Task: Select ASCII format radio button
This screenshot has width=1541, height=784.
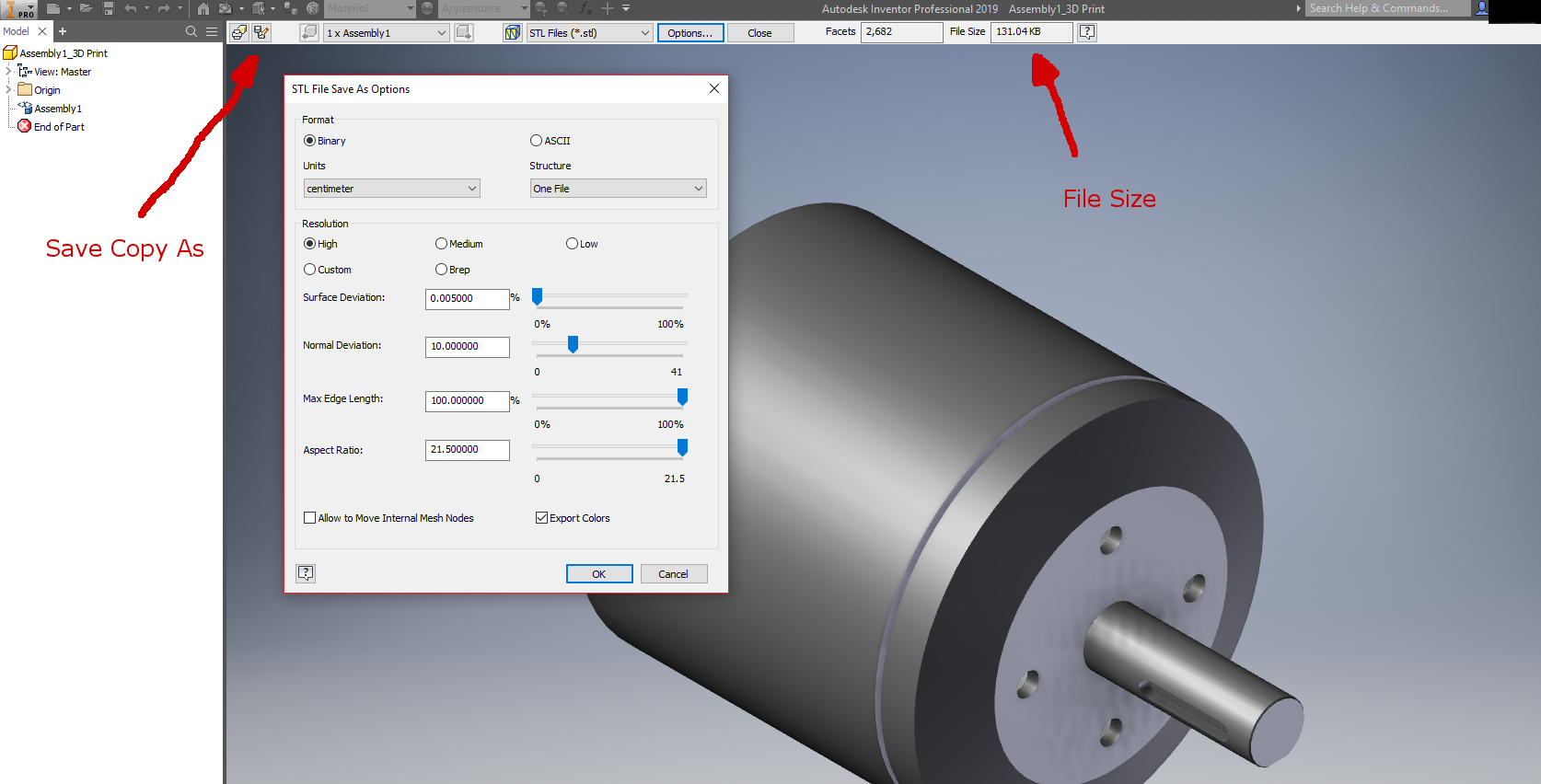Action: click(x=536, y=141)
